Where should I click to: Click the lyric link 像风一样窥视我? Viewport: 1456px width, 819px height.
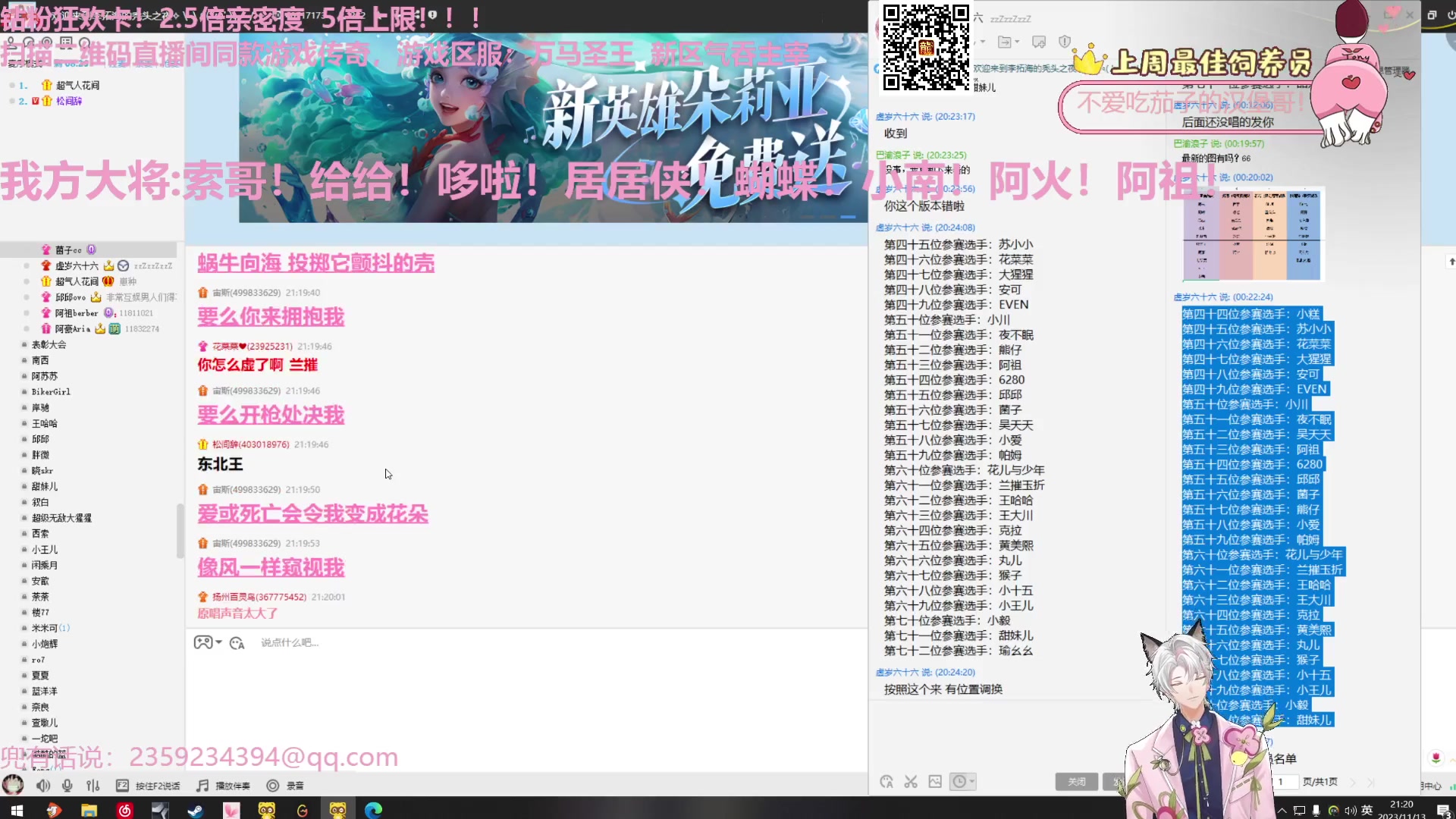(x=271, y=567)
